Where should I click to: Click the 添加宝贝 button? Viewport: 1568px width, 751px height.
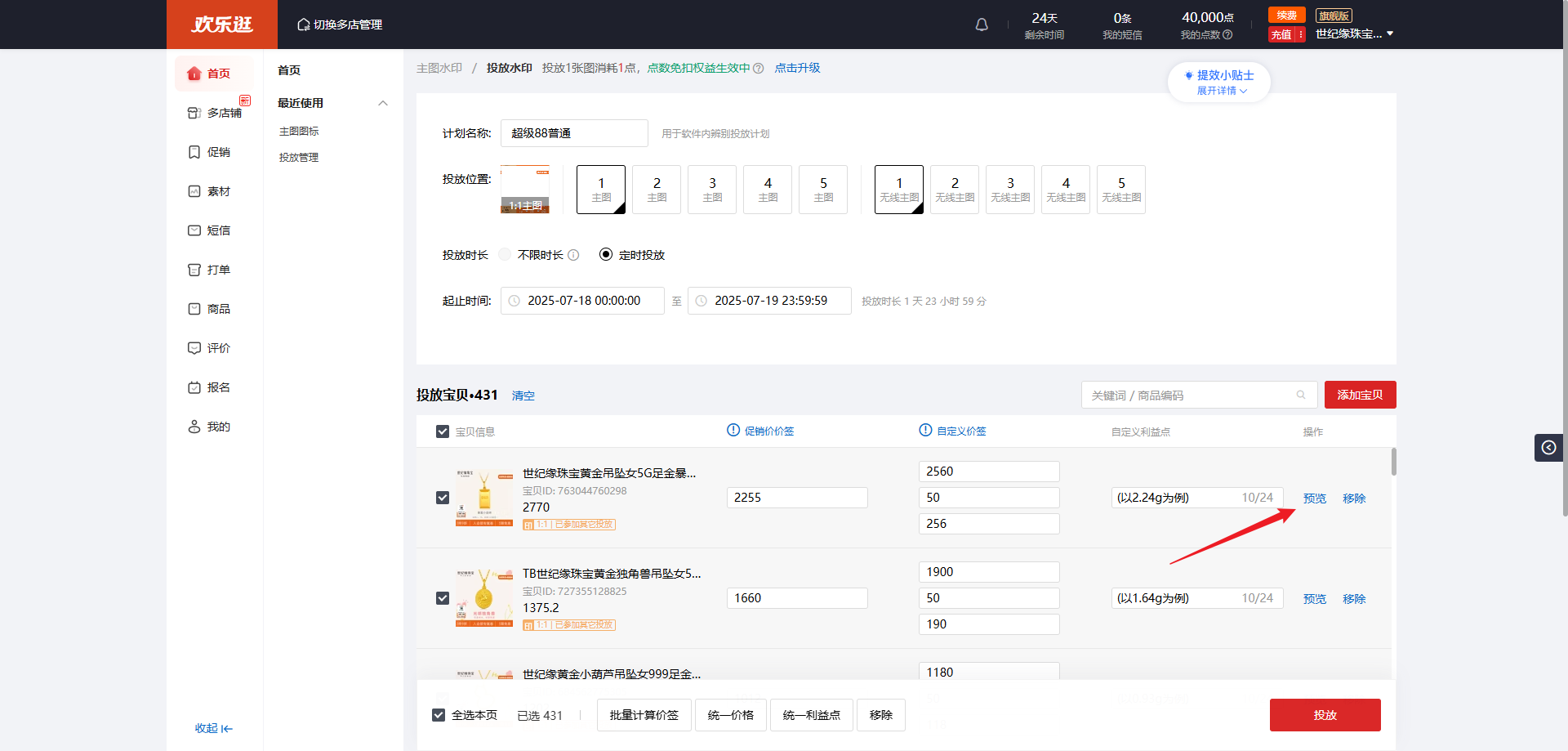click(x=1360, y=395)
